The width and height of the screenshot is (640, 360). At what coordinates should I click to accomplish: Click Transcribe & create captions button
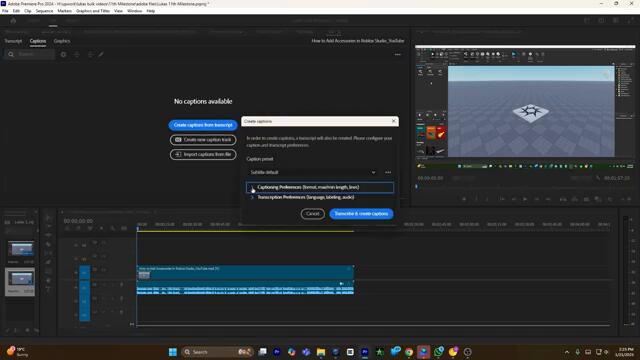pos(361,214)
